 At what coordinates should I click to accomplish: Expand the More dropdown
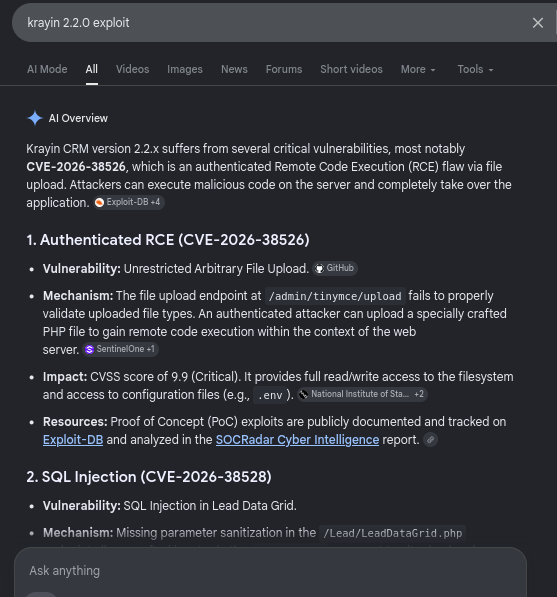[x=418, y=69]
